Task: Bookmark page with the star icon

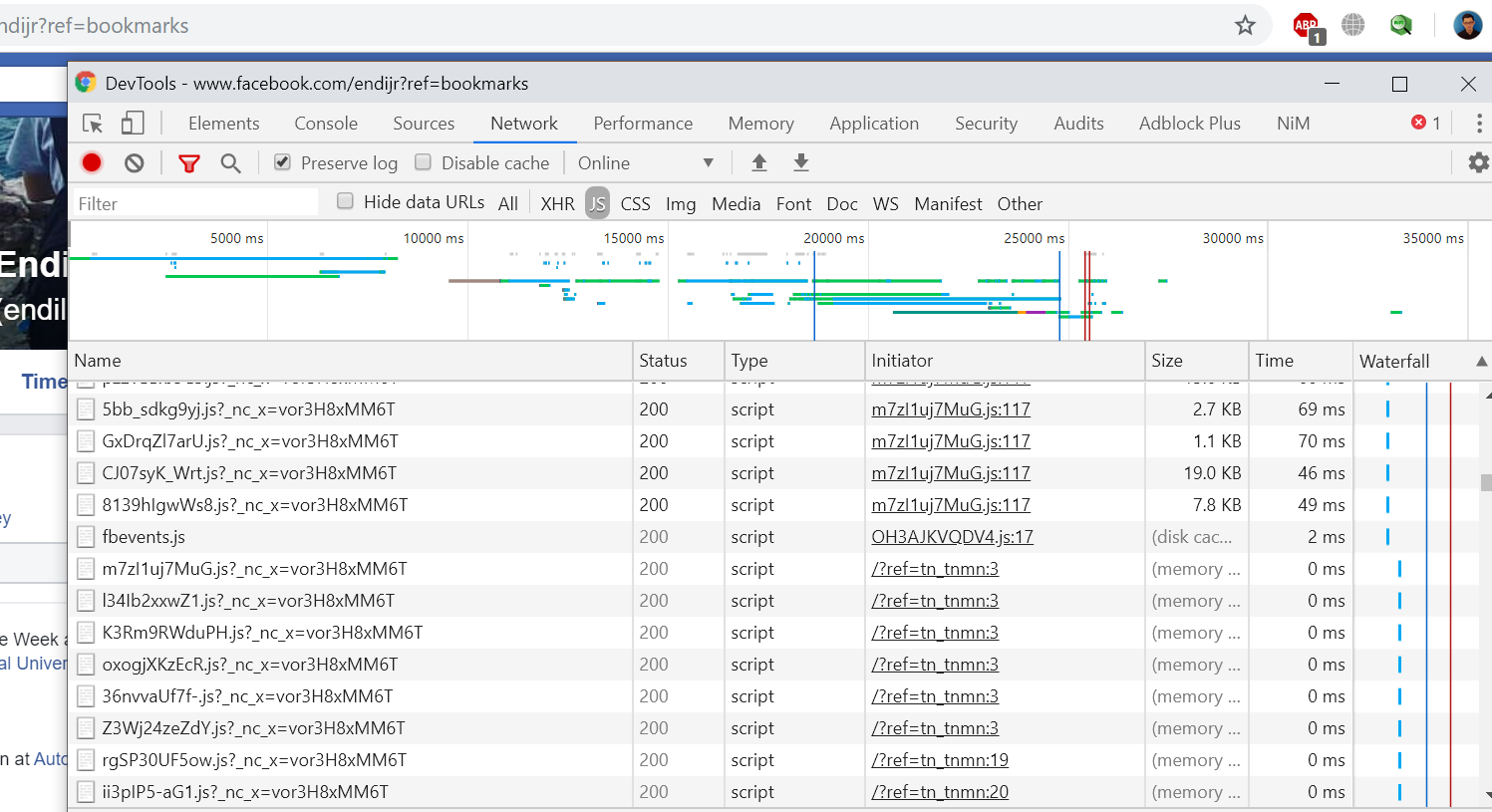Action: click(1245, 25)
